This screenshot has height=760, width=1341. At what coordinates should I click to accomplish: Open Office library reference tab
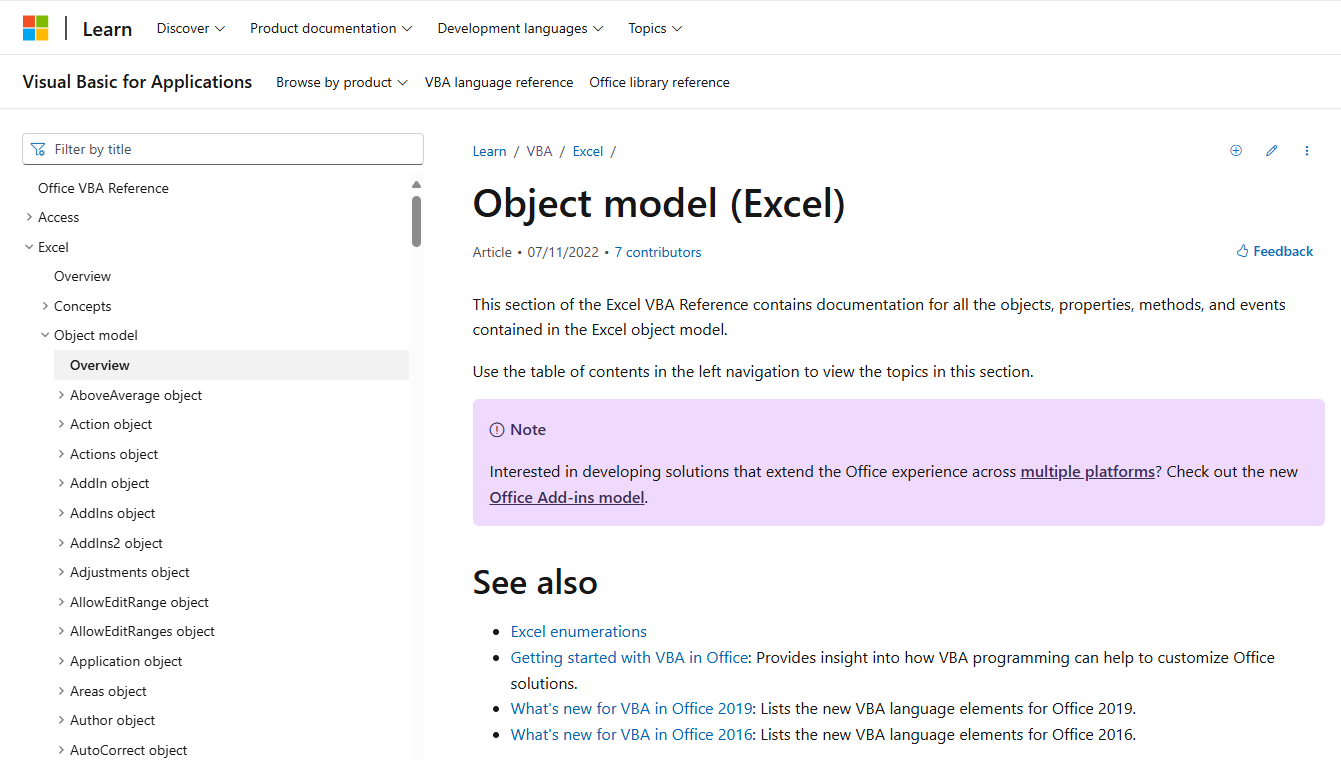pos(659,82)
